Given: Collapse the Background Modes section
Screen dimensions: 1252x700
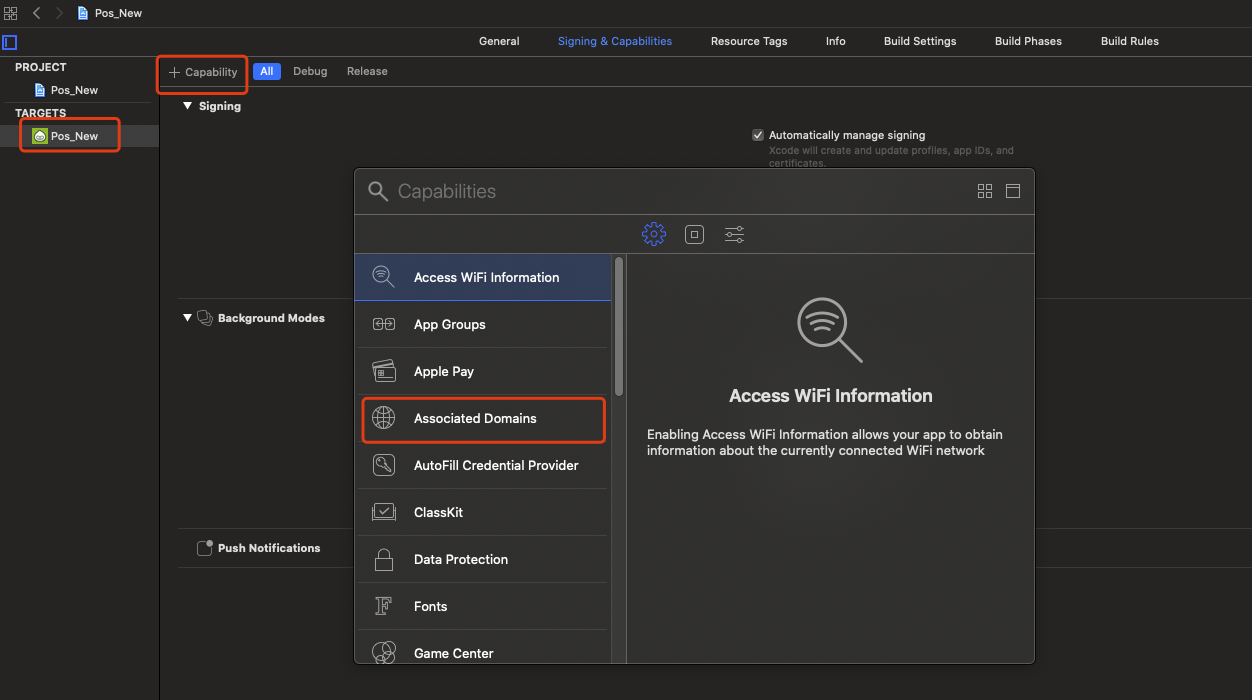Looking at the screenshot, I should (187, 318).
